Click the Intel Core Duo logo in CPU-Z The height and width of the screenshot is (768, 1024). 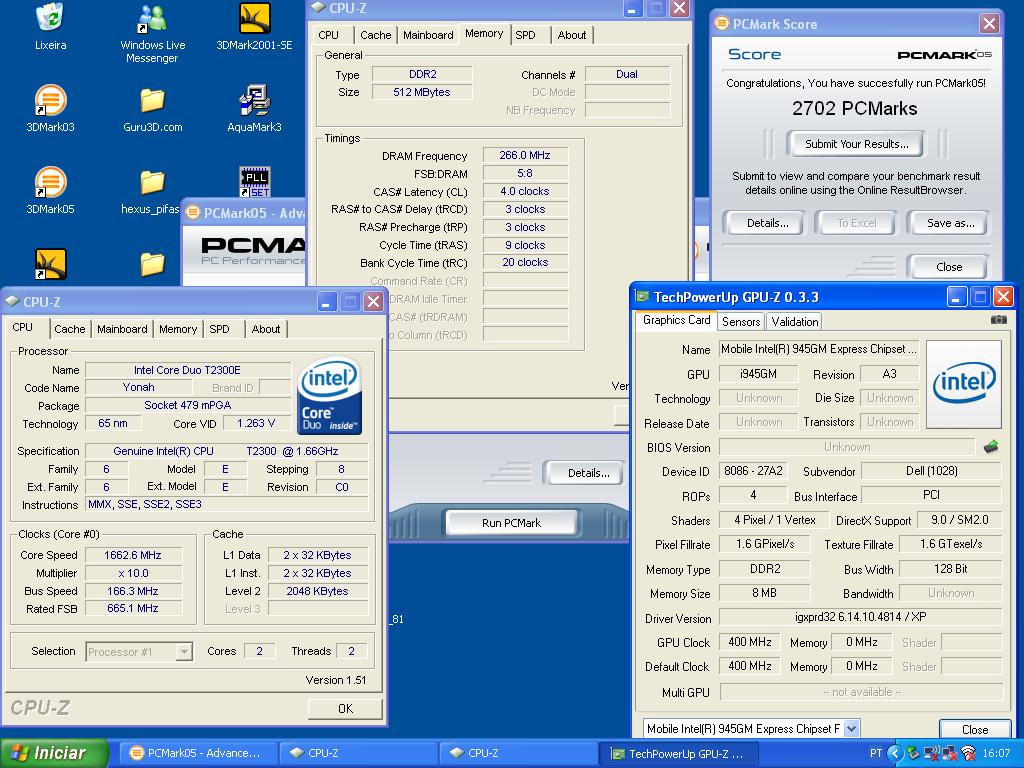point(330,396)
